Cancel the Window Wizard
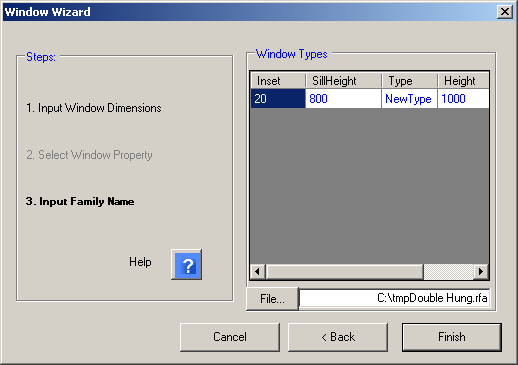 click(x=230, y=337)
